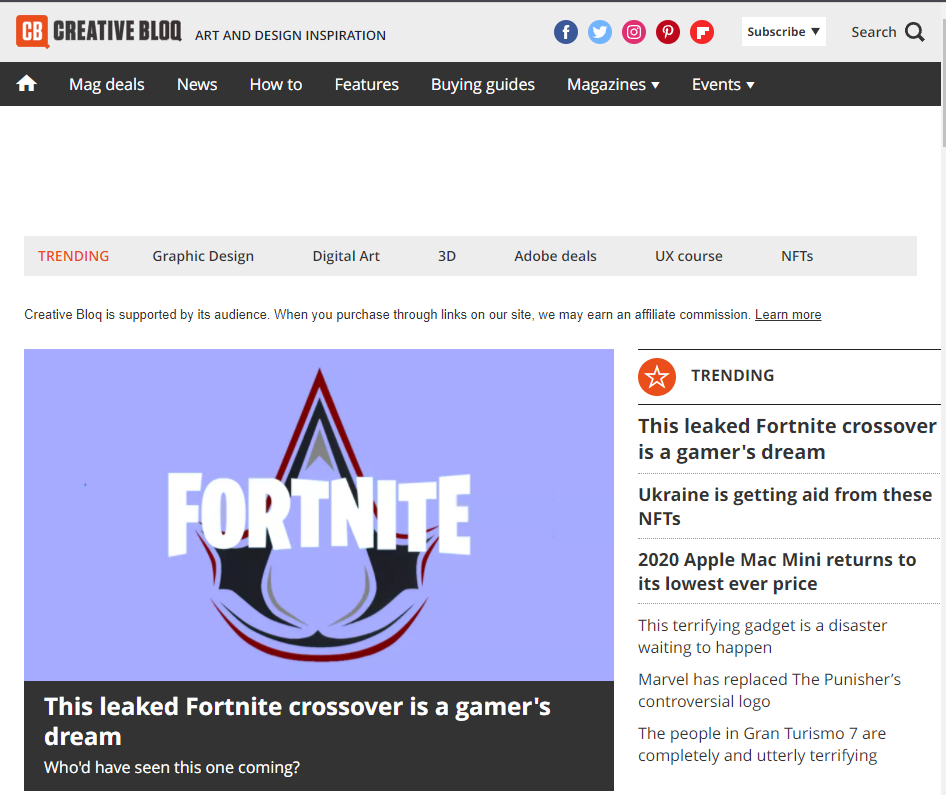The height and width of the screenshot is (795, 946).
Task: Open 'This terrifying gadget is a disaster' article
Action: tap(763, 636)
